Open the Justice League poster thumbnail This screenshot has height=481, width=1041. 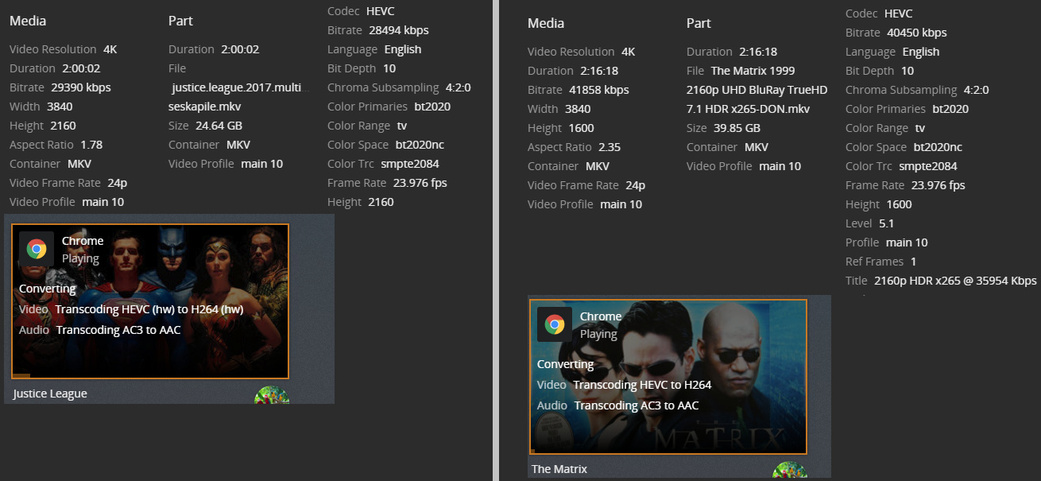[150, 301]
